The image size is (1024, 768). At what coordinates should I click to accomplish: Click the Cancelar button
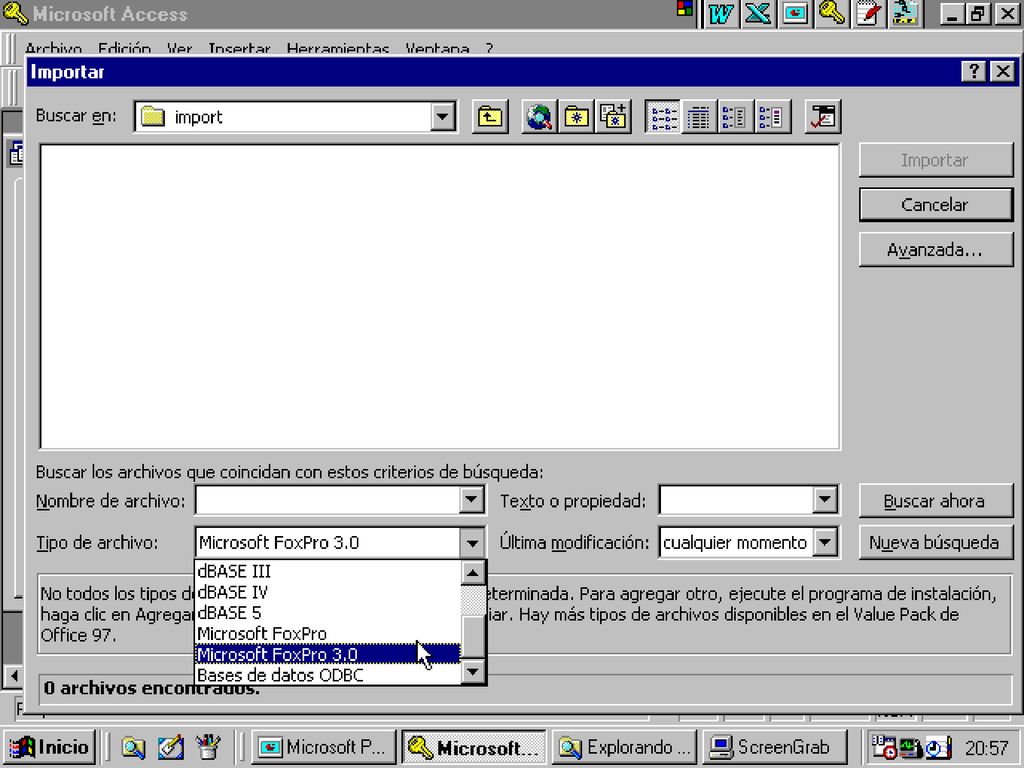pos(935,205)
